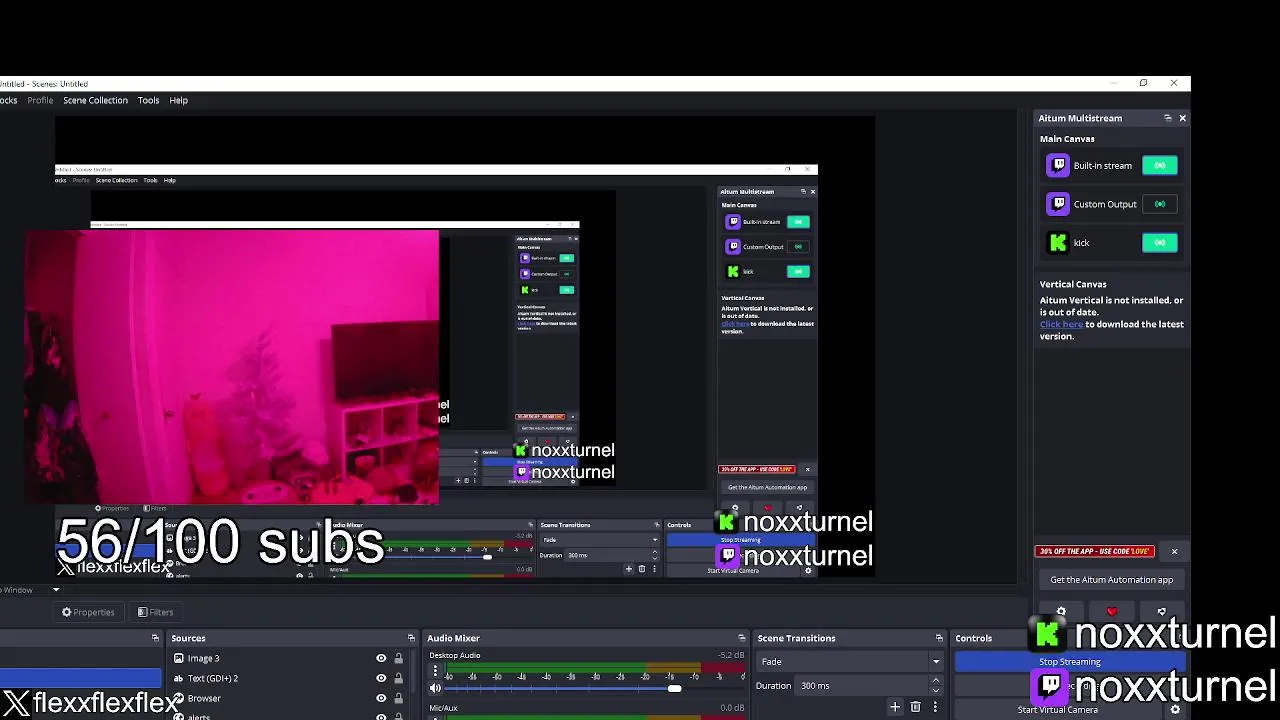Mute Desktop Audio via the speaker icon

(435, 688)
